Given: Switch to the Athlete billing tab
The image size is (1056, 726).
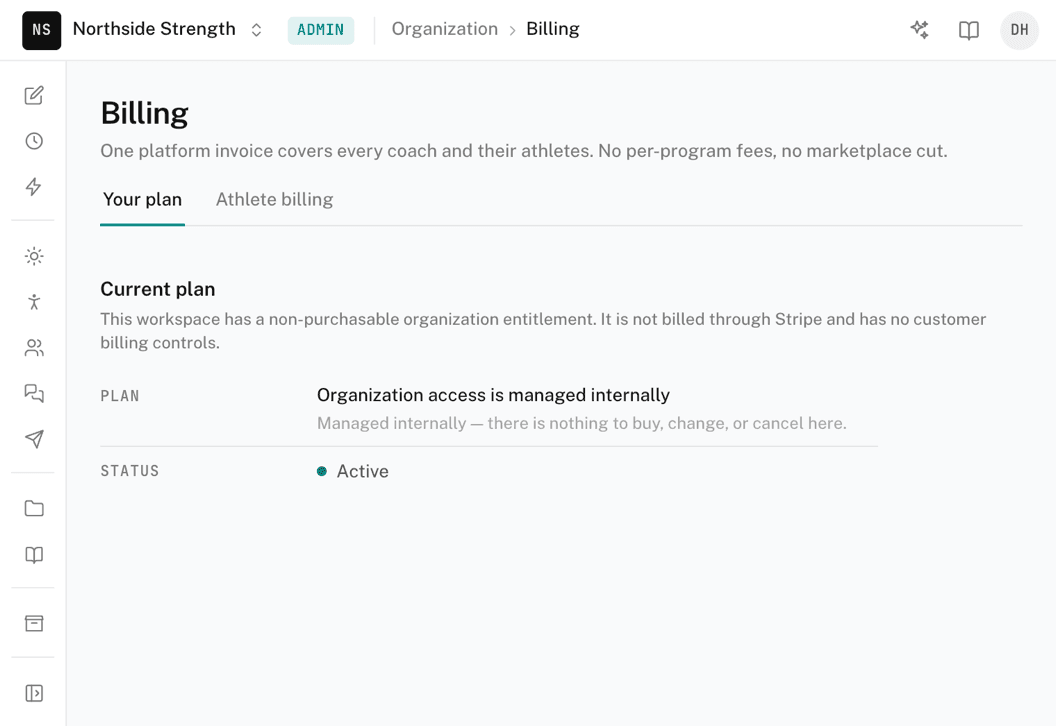Looking at the screenshot, I should [x=274, y=199].
